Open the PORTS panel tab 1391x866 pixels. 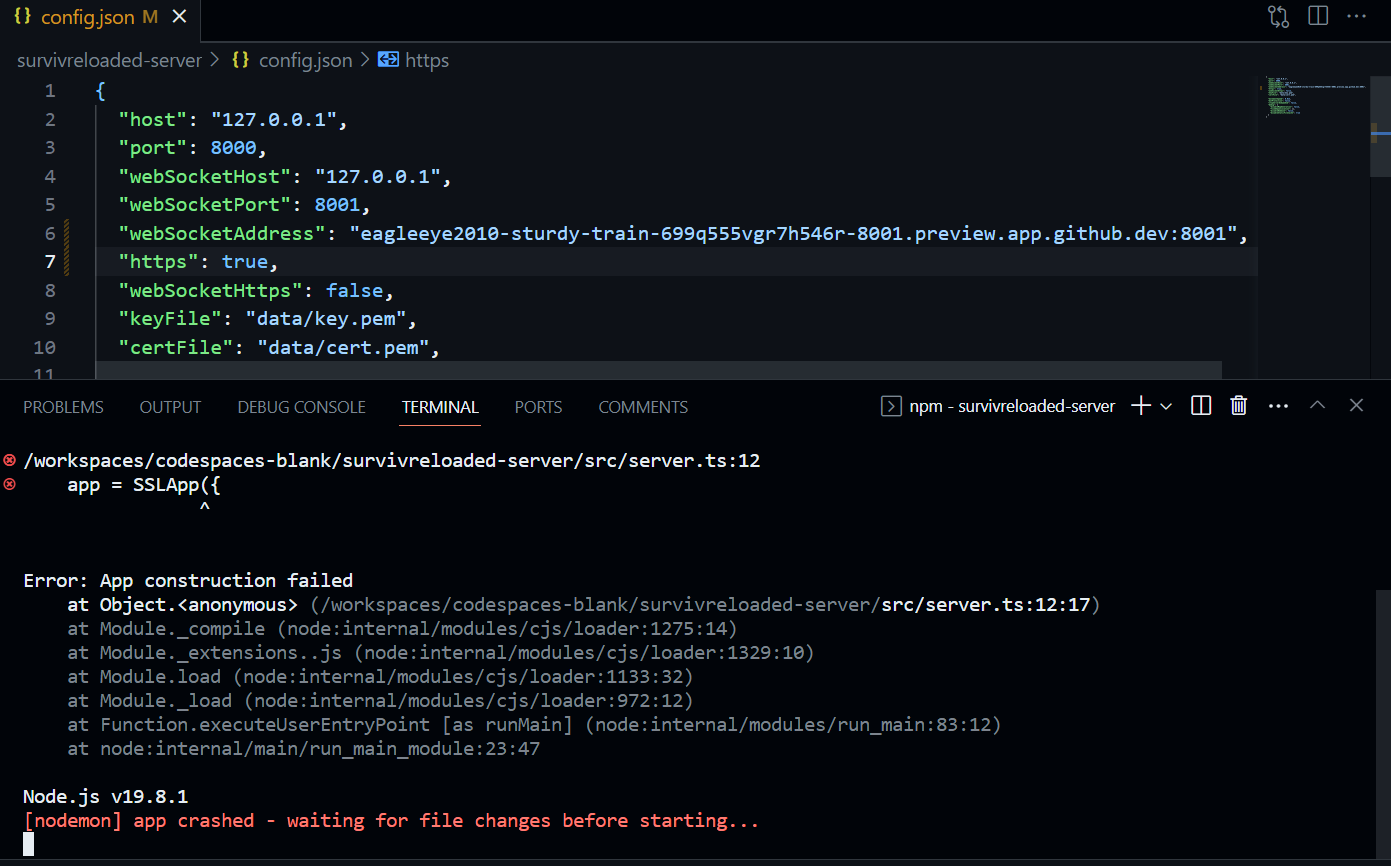tap(538, 407)
